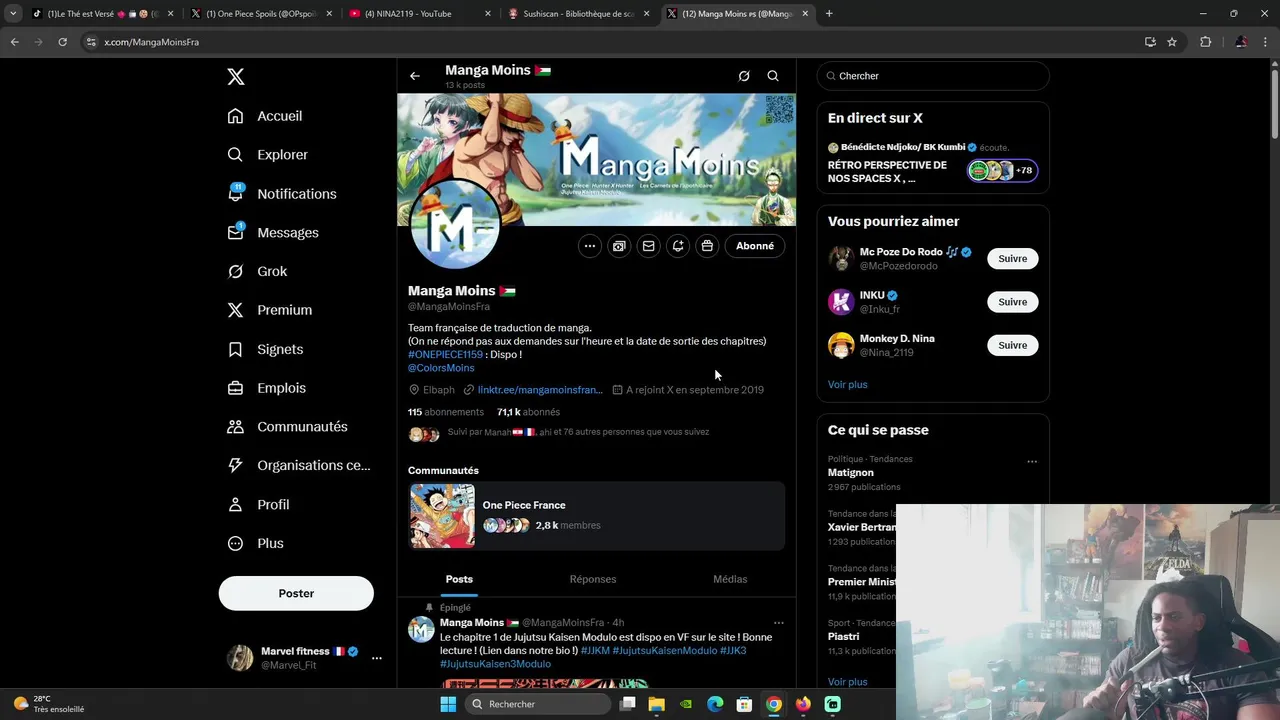The height and width of the screenshot is (720, 1280).
Task: Click 115 abonnements count
Action: point(446,412)
